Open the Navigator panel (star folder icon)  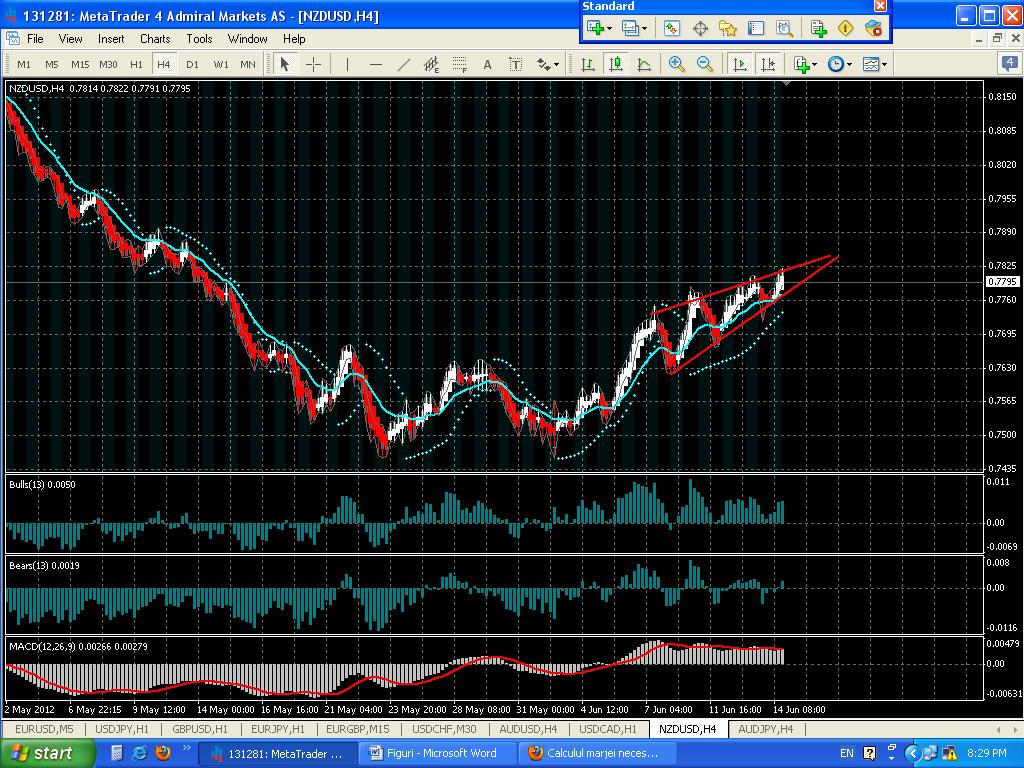pos(728,29)
